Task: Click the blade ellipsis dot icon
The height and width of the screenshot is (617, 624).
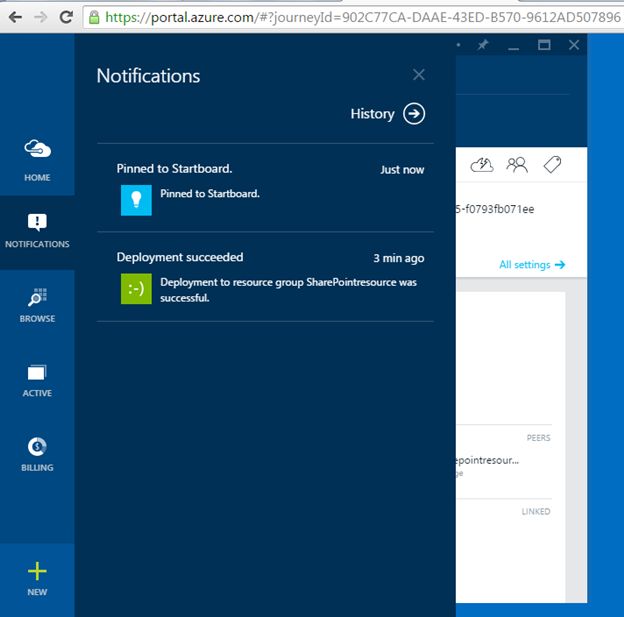Action: click(x=458, y=45)
